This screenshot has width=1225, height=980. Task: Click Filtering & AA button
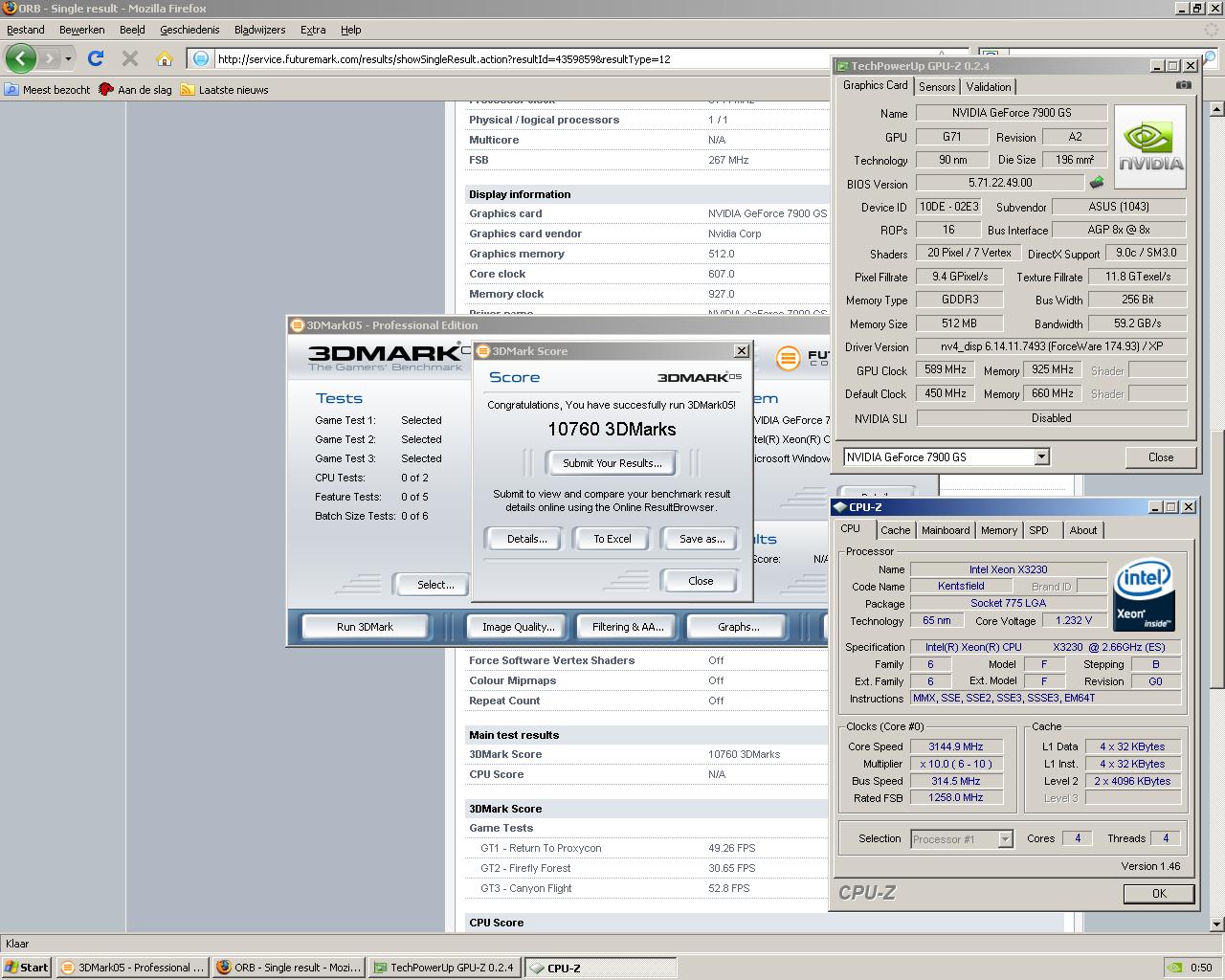pos(627,627)
